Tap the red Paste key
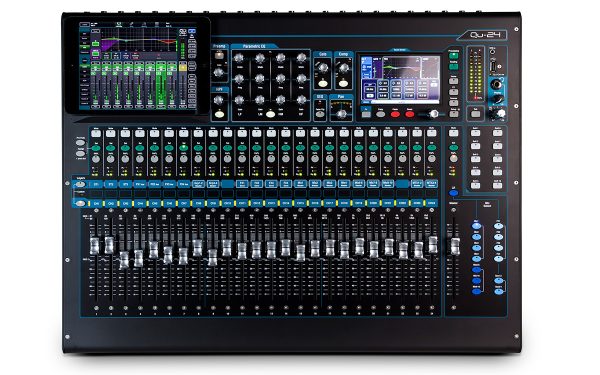Image resolution: width=600 pixels, height=375 pixels. (x=395, y=114)
